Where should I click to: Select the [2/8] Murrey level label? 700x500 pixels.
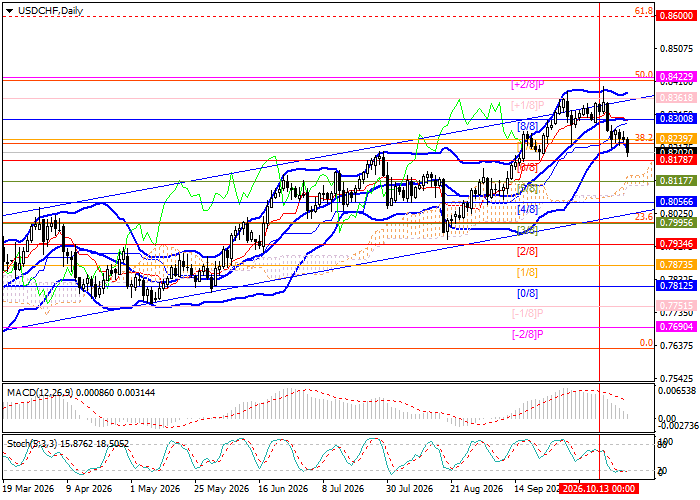[527, 251]
